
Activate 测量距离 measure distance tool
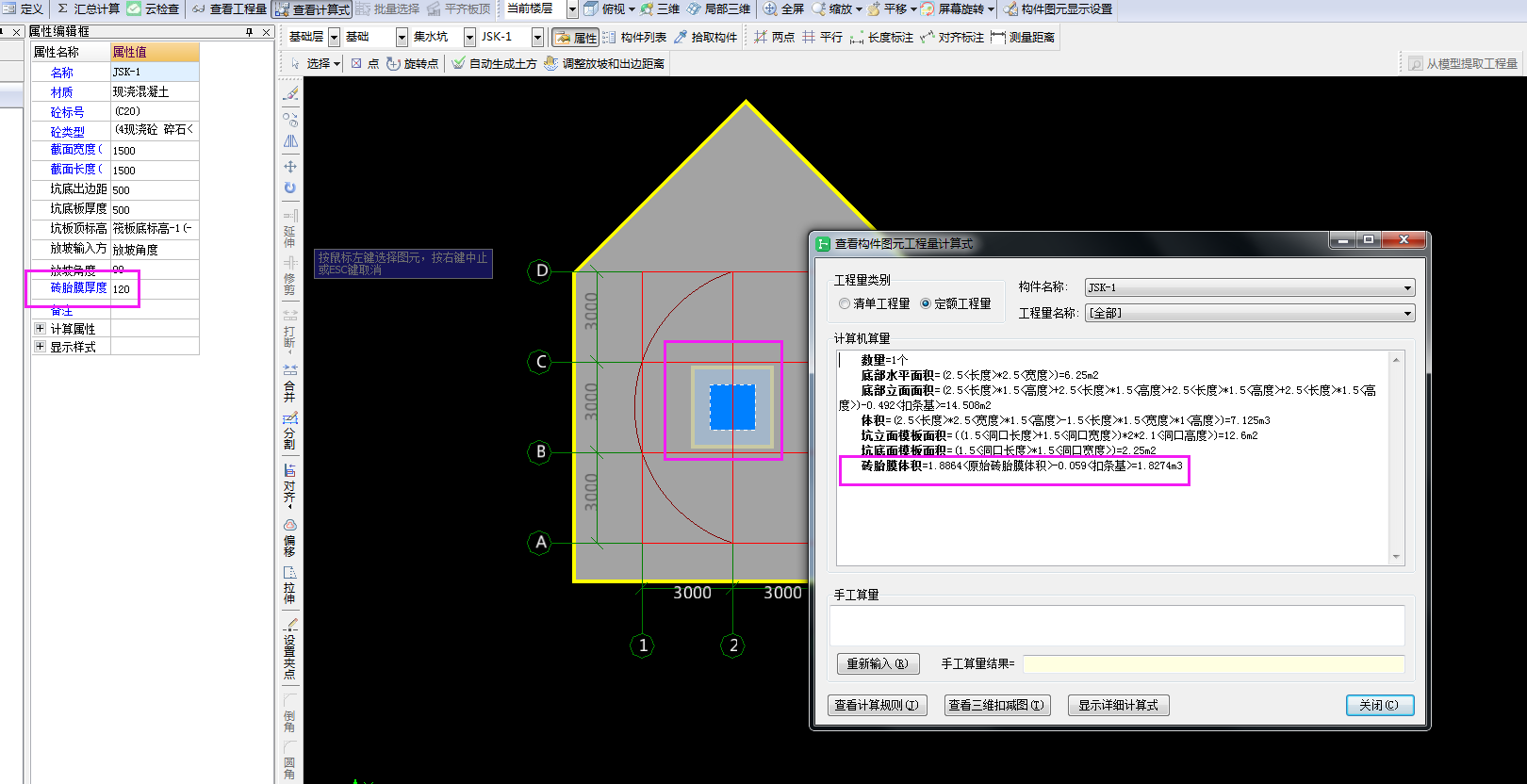1023,37
